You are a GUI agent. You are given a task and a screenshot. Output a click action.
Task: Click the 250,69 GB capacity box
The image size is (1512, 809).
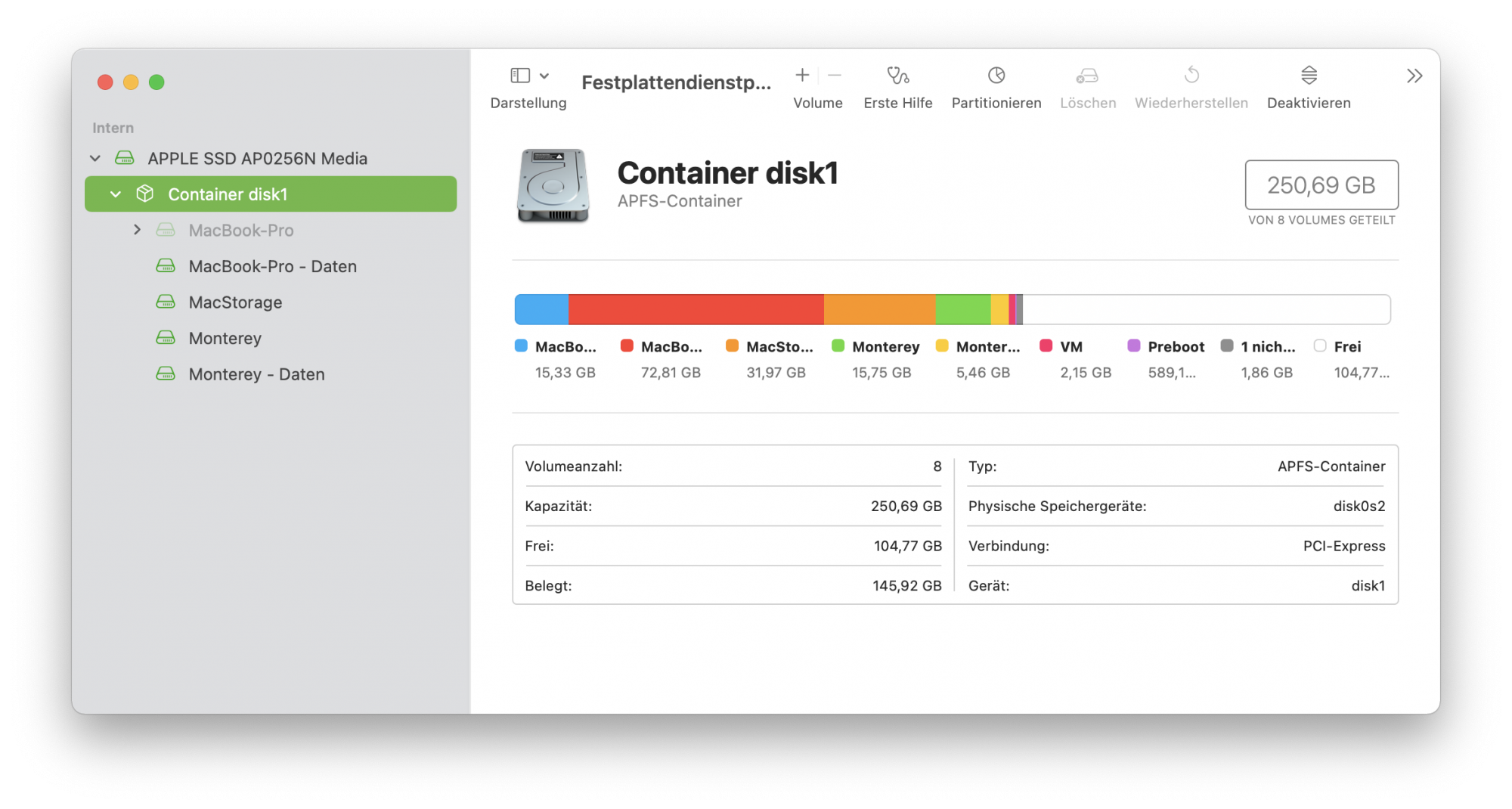1321,184
